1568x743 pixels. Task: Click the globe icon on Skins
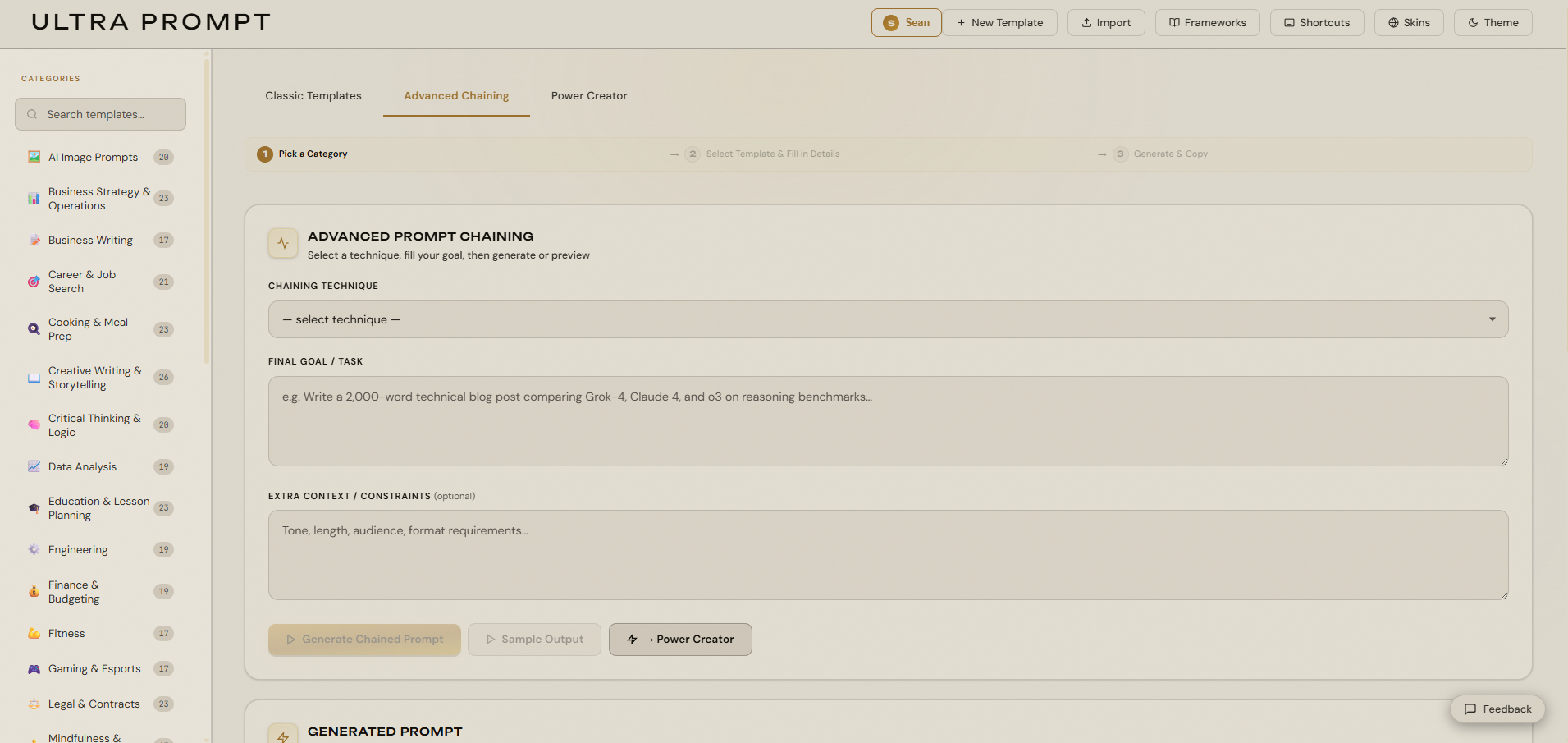point(1393,23)
